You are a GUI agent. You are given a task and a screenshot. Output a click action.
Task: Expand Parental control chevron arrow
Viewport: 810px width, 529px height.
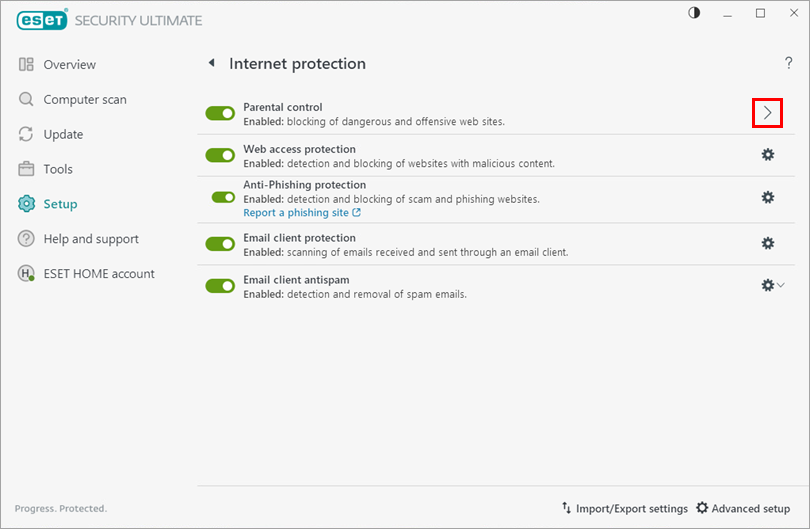pyautogui.click(x=767, y=113)
